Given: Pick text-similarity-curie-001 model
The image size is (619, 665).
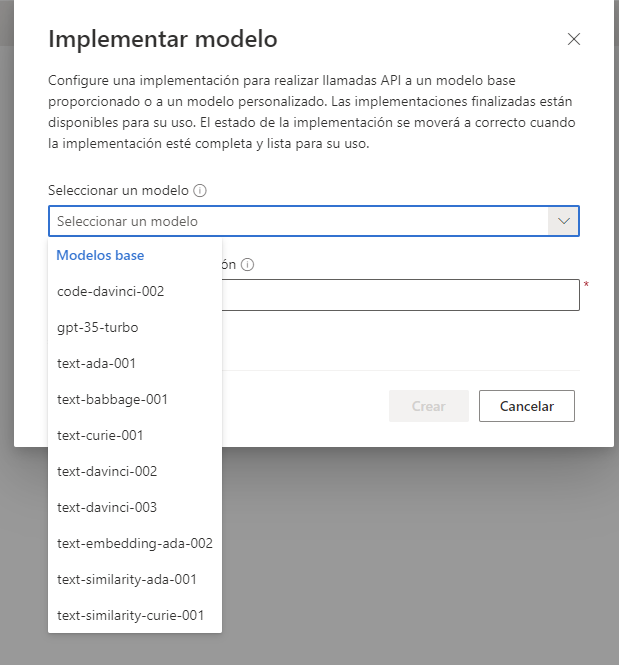Looking at the screenshot, I should click(135, 615).
